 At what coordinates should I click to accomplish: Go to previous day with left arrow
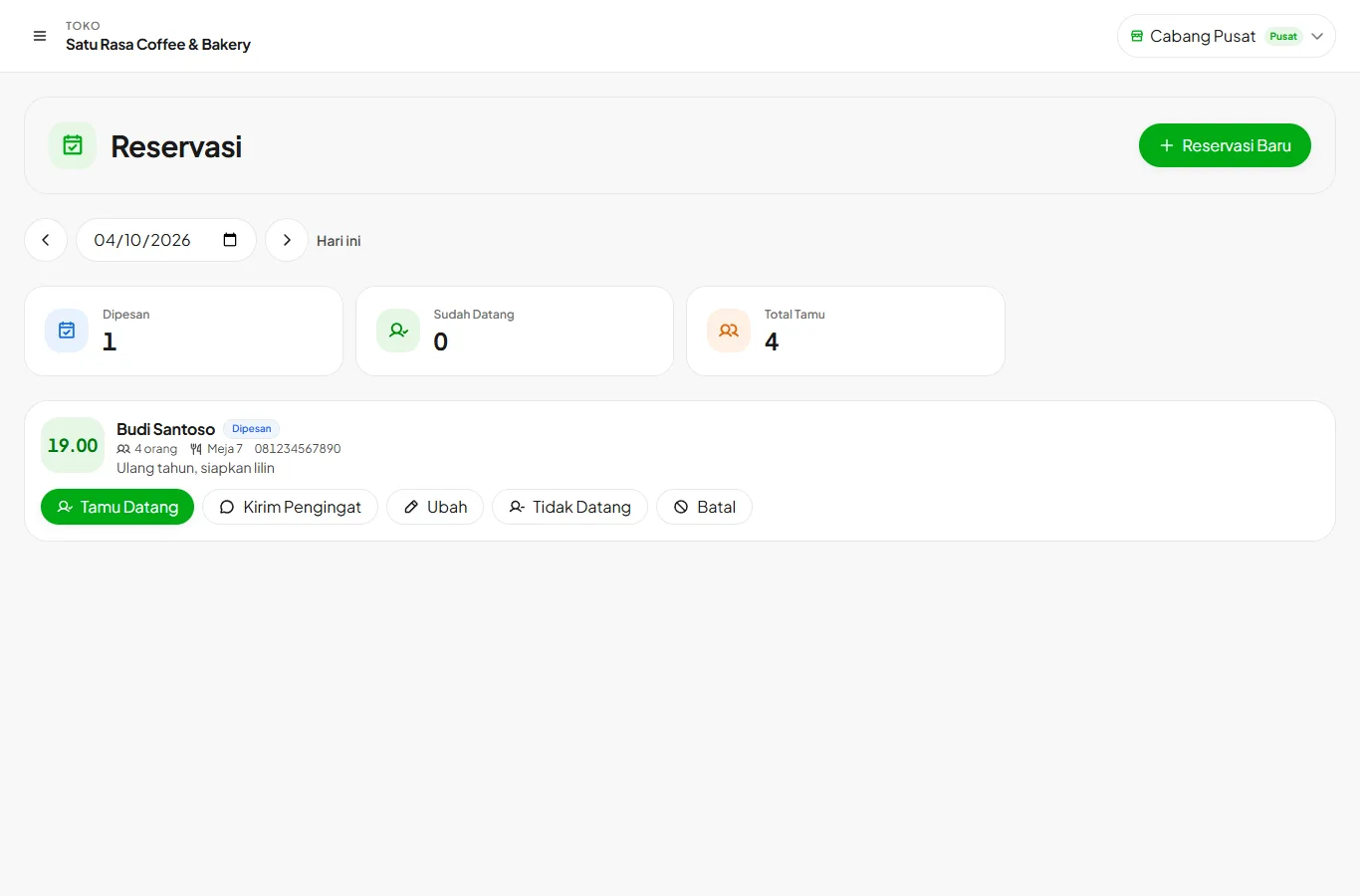point(46,240)
